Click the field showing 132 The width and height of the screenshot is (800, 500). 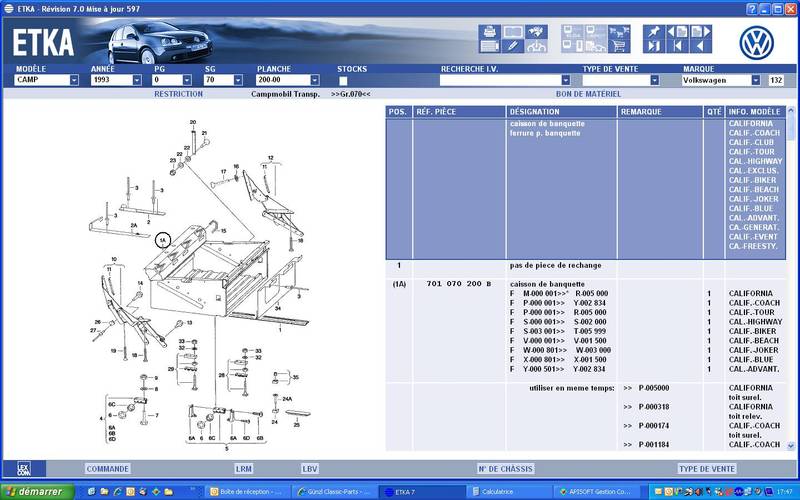pos(777,80)
